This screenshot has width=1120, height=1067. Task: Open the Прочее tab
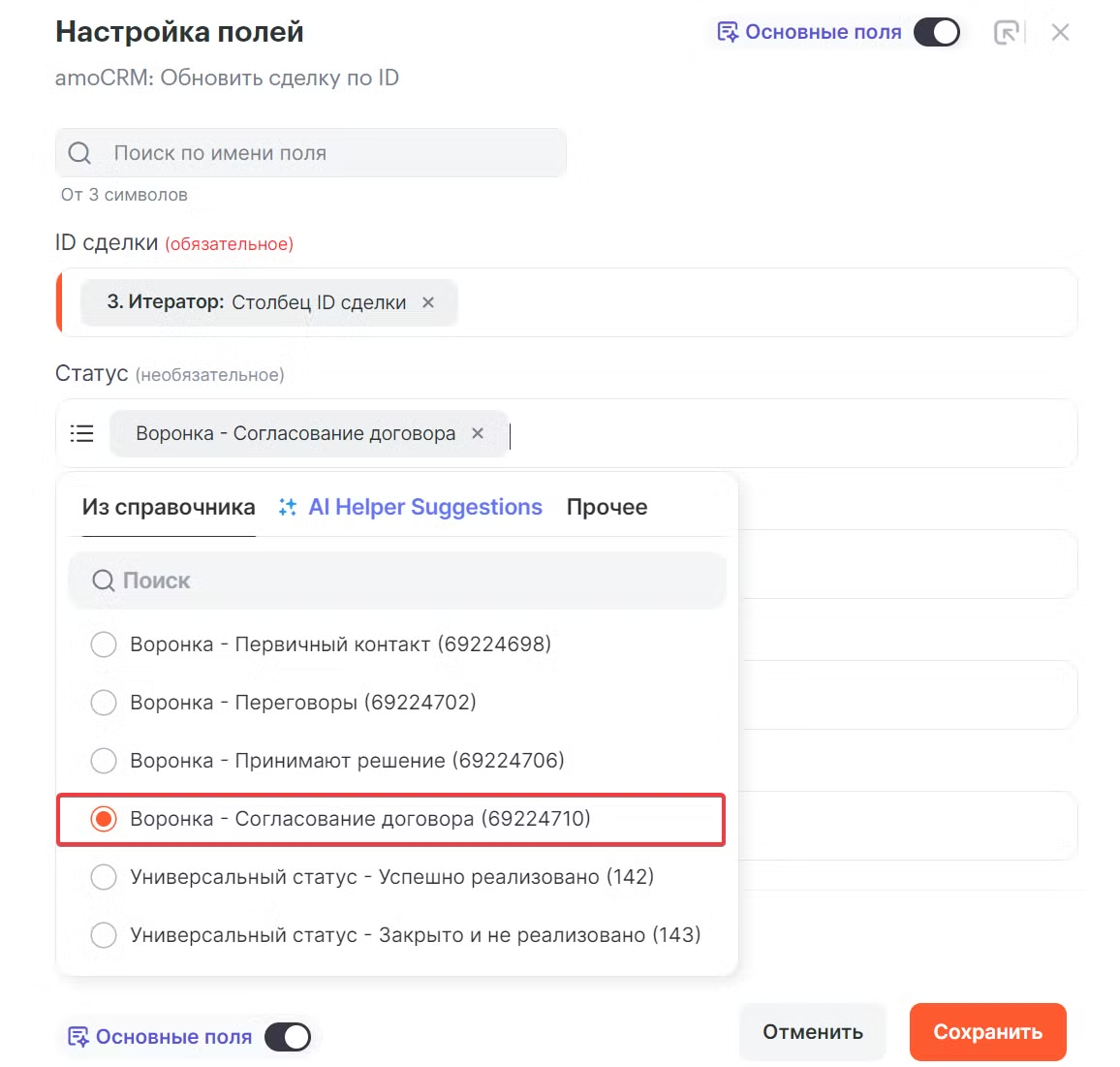607,507
